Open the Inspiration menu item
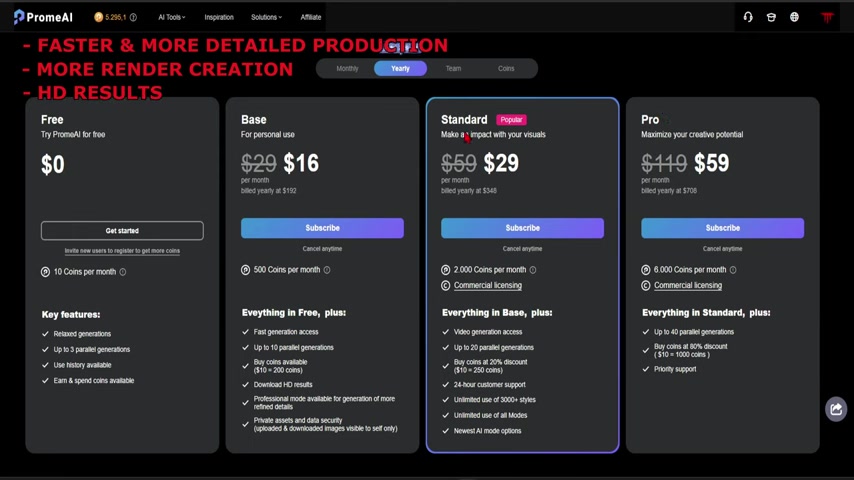 [x=219, y=17]
